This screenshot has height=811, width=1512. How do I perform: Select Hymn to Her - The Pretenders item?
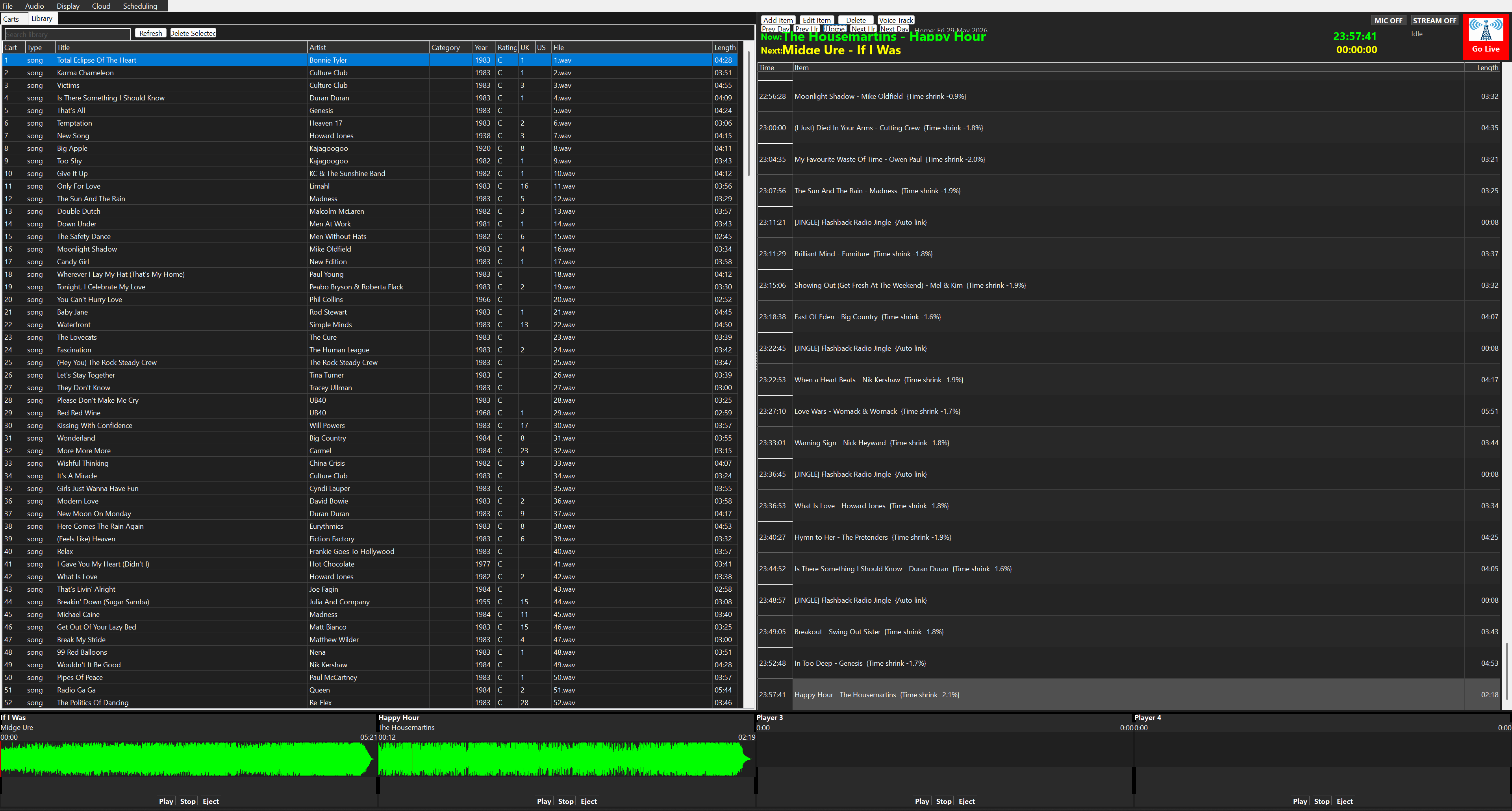(1129, 537)
